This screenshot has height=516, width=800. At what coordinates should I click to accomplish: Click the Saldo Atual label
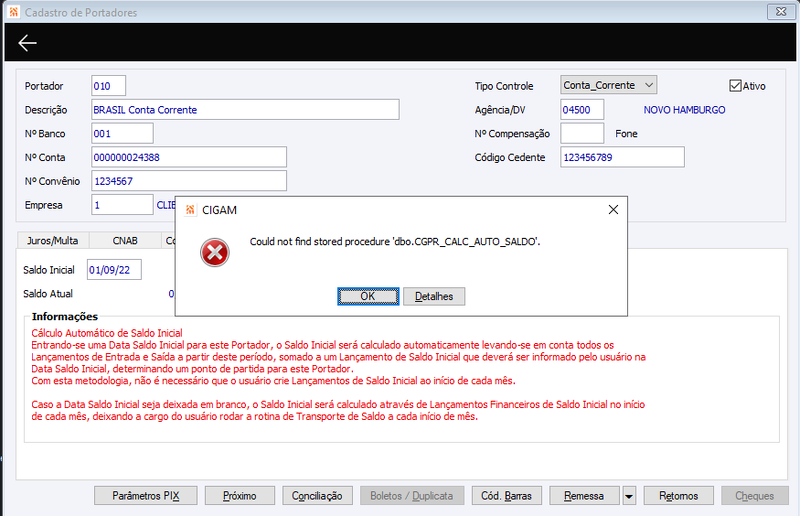click(x=48, y=293)
